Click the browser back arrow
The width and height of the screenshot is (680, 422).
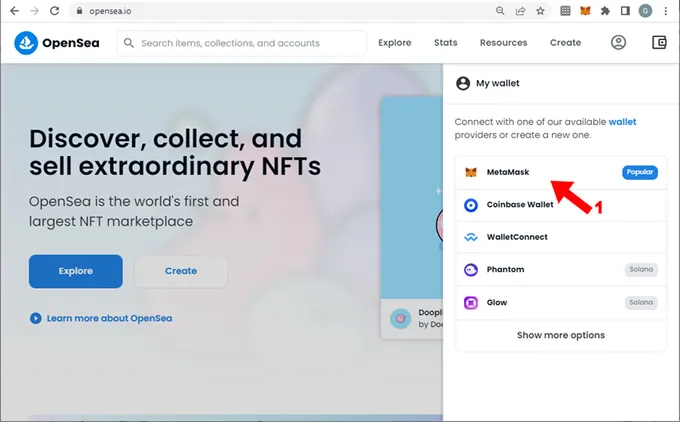click(x=13, y=11)
